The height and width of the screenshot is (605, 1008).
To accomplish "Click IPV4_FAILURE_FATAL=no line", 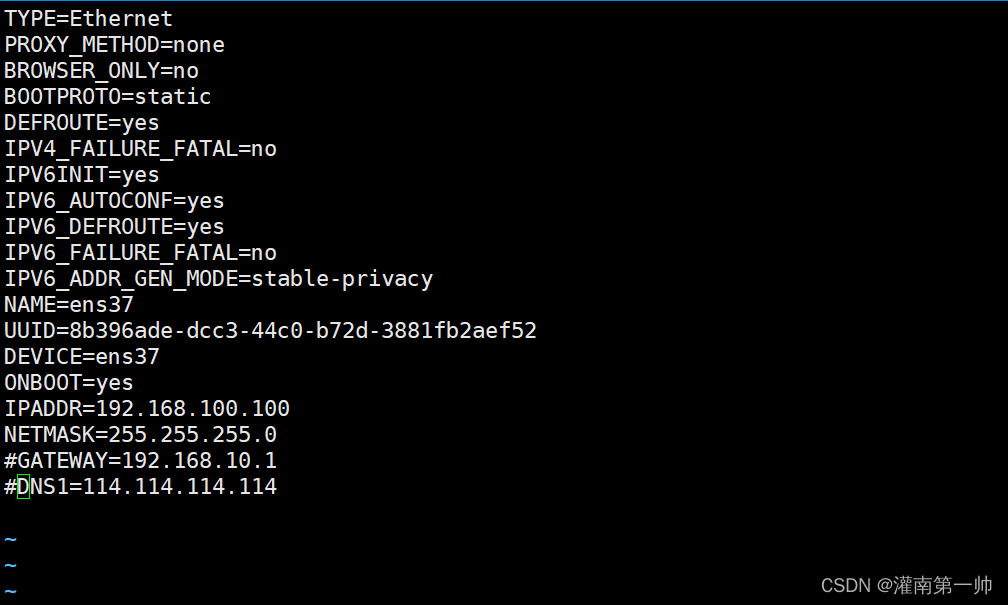I will click(x=140, y=149).
